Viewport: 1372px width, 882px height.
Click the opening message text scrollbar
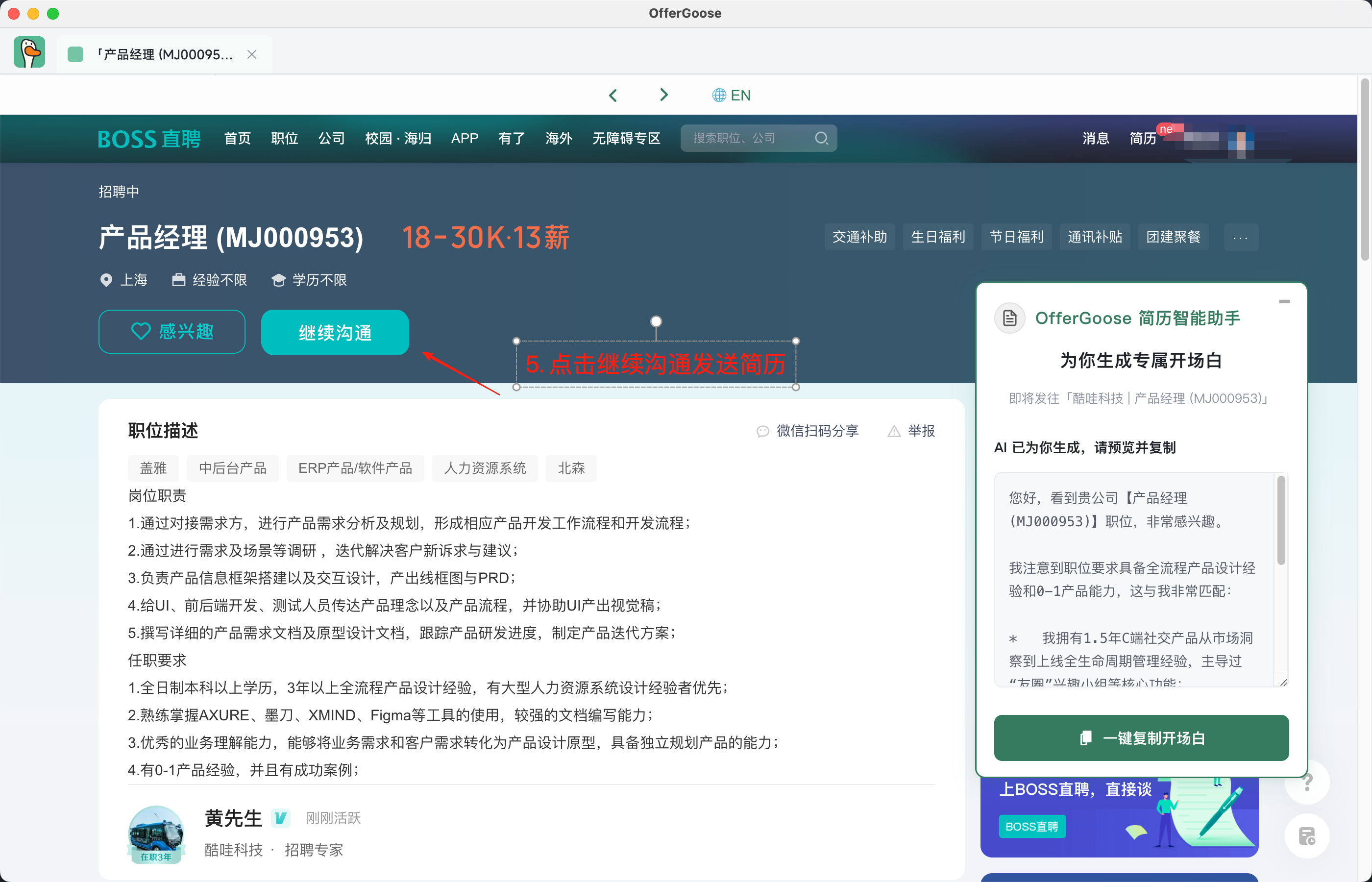point(1280,521)
